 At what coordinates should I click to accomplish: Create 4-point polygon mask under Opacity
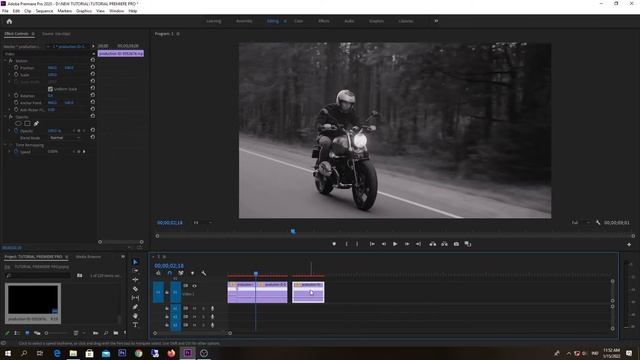tap(27, 123)
